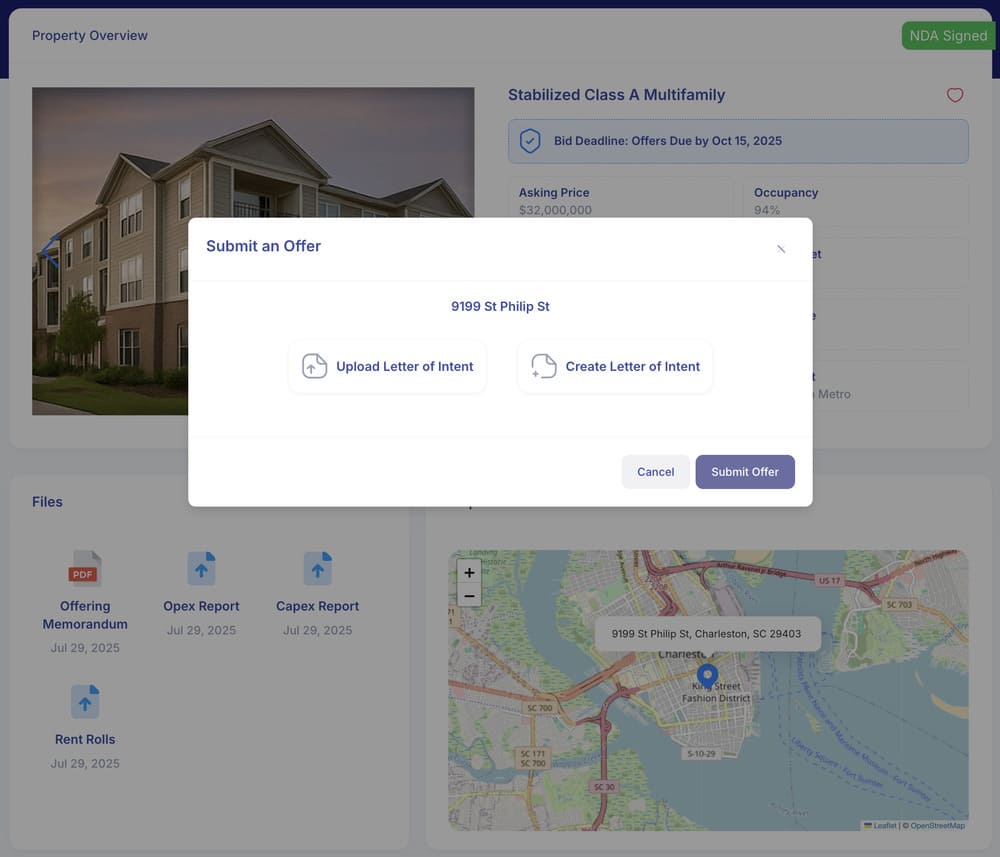This screenshot has height=857, width=1000.
Task: Click the Create Letter of Intent icon
Action: 543,365
